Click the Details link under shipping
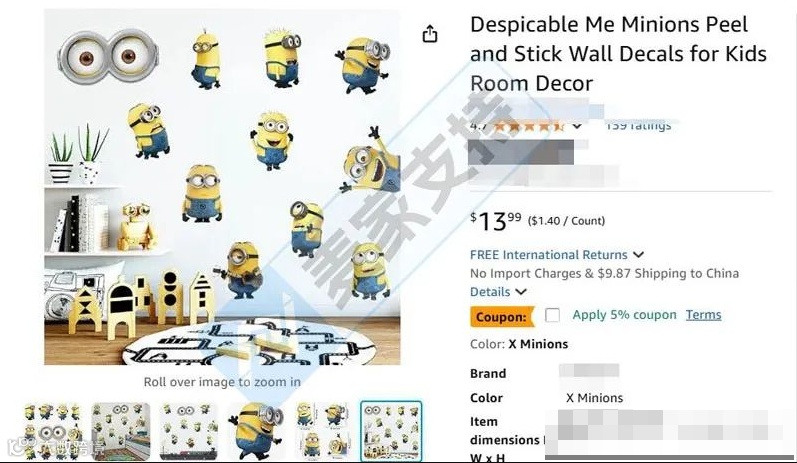The width and height of the screenshot is (797, 463). pyautogui.click(x=490, y=292)
